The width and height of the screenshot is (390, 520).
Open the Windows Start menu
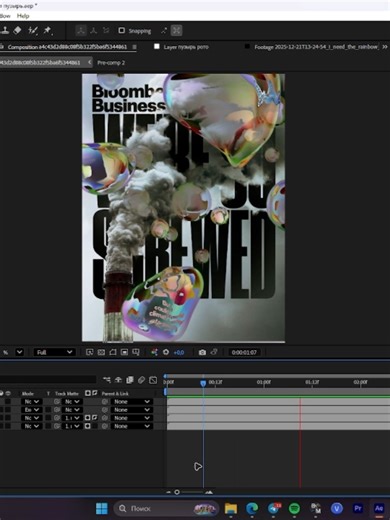point(102,509)
